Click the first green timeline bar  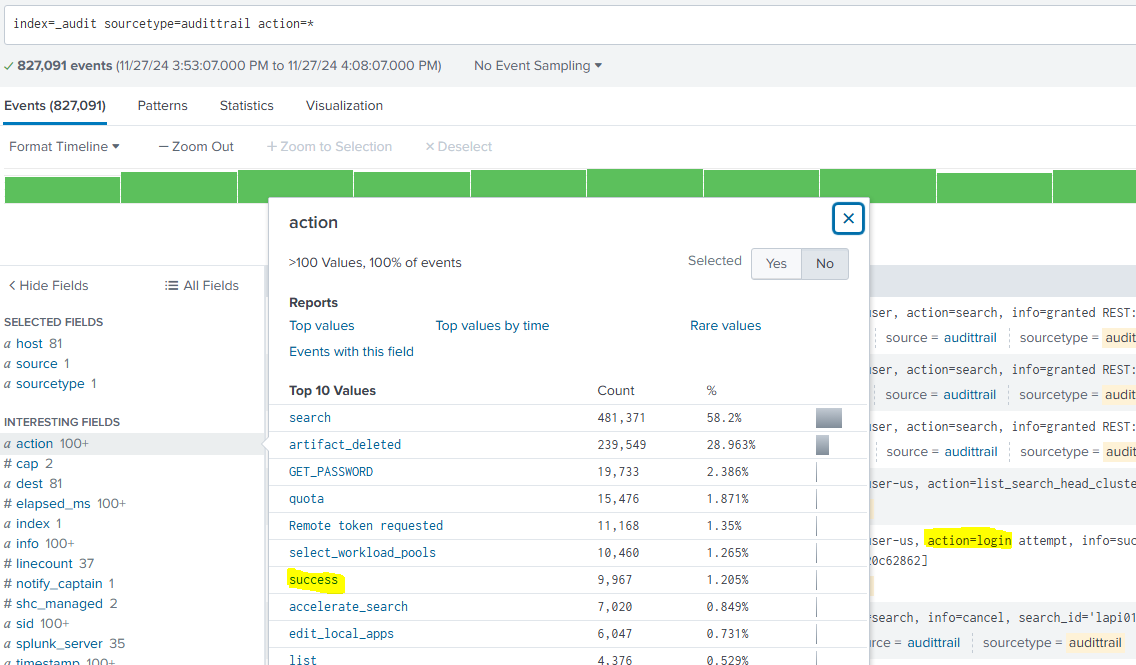point(62,188)
